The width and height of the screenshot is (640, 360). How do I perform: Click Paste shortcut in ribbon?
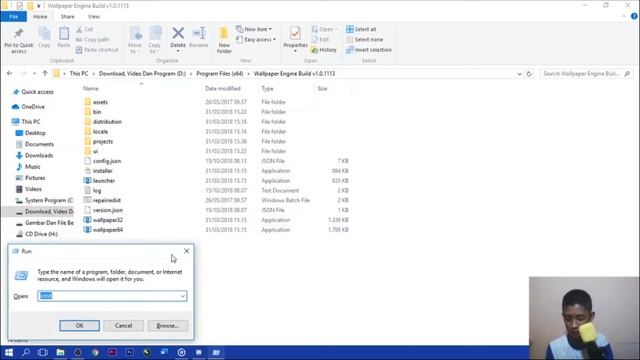coord(97,50)
